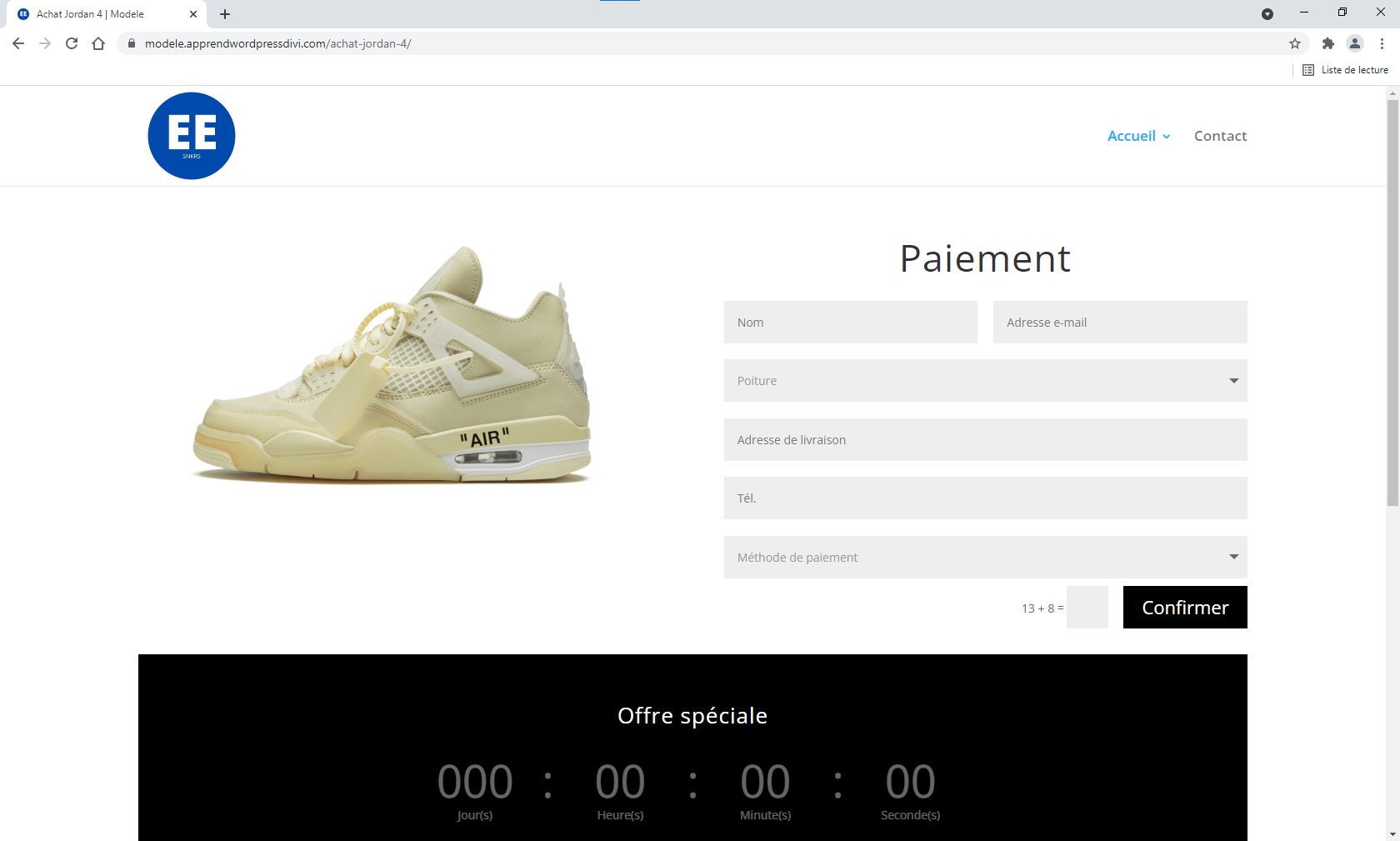
Task: Click the Nom input field
Action: 850,323
